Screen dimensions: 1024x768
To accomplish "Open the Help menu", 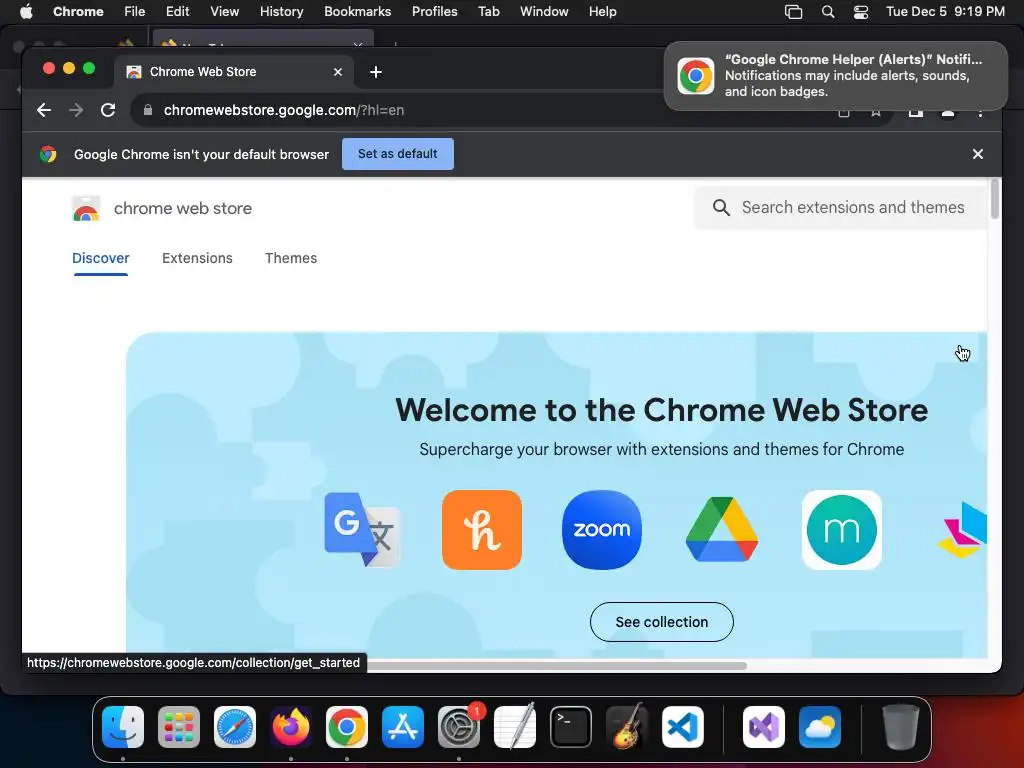I will pyautogui.click(x=602, y=12).
